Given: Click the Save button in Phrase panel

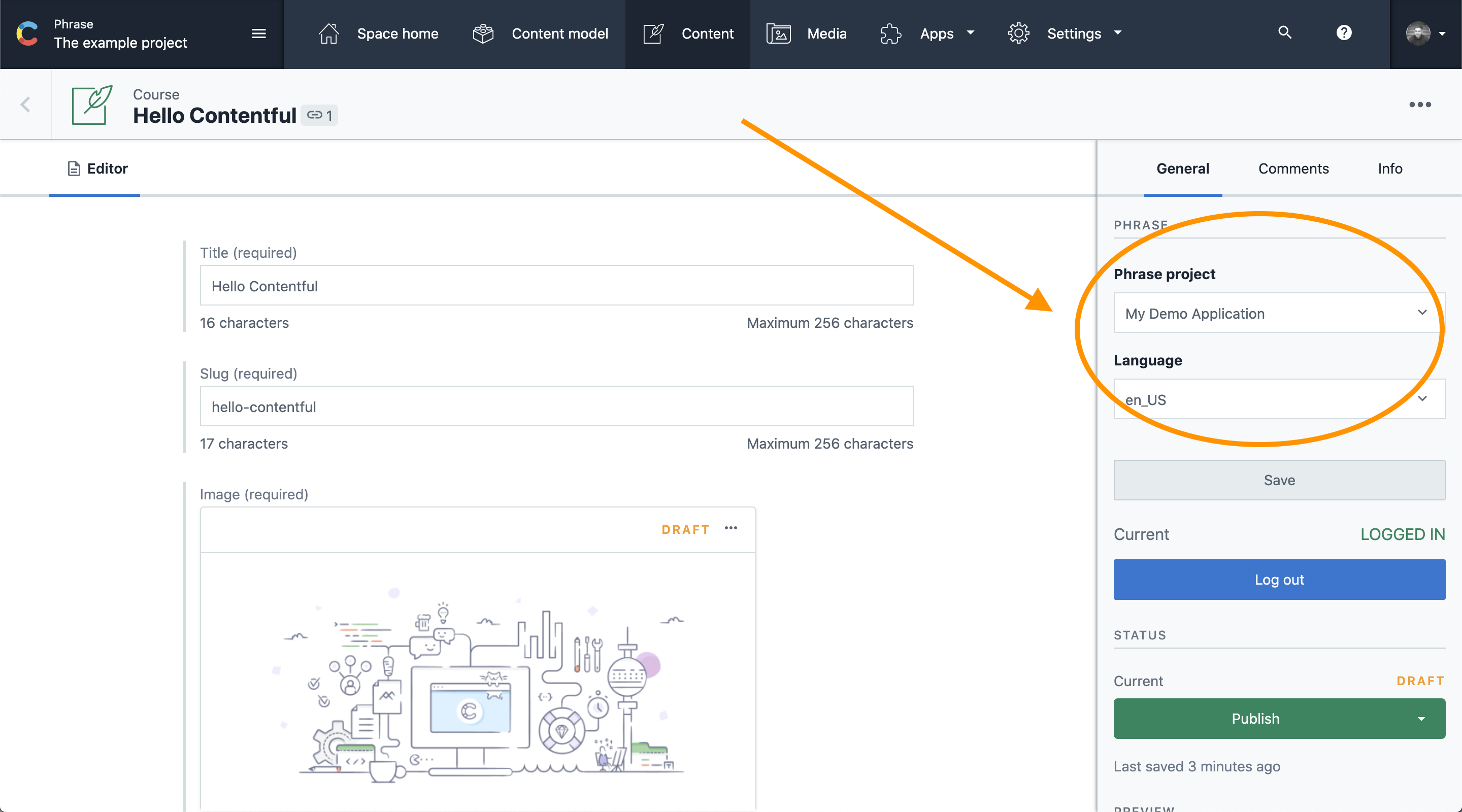Looking at the screenshot, I should [1279, 480].
